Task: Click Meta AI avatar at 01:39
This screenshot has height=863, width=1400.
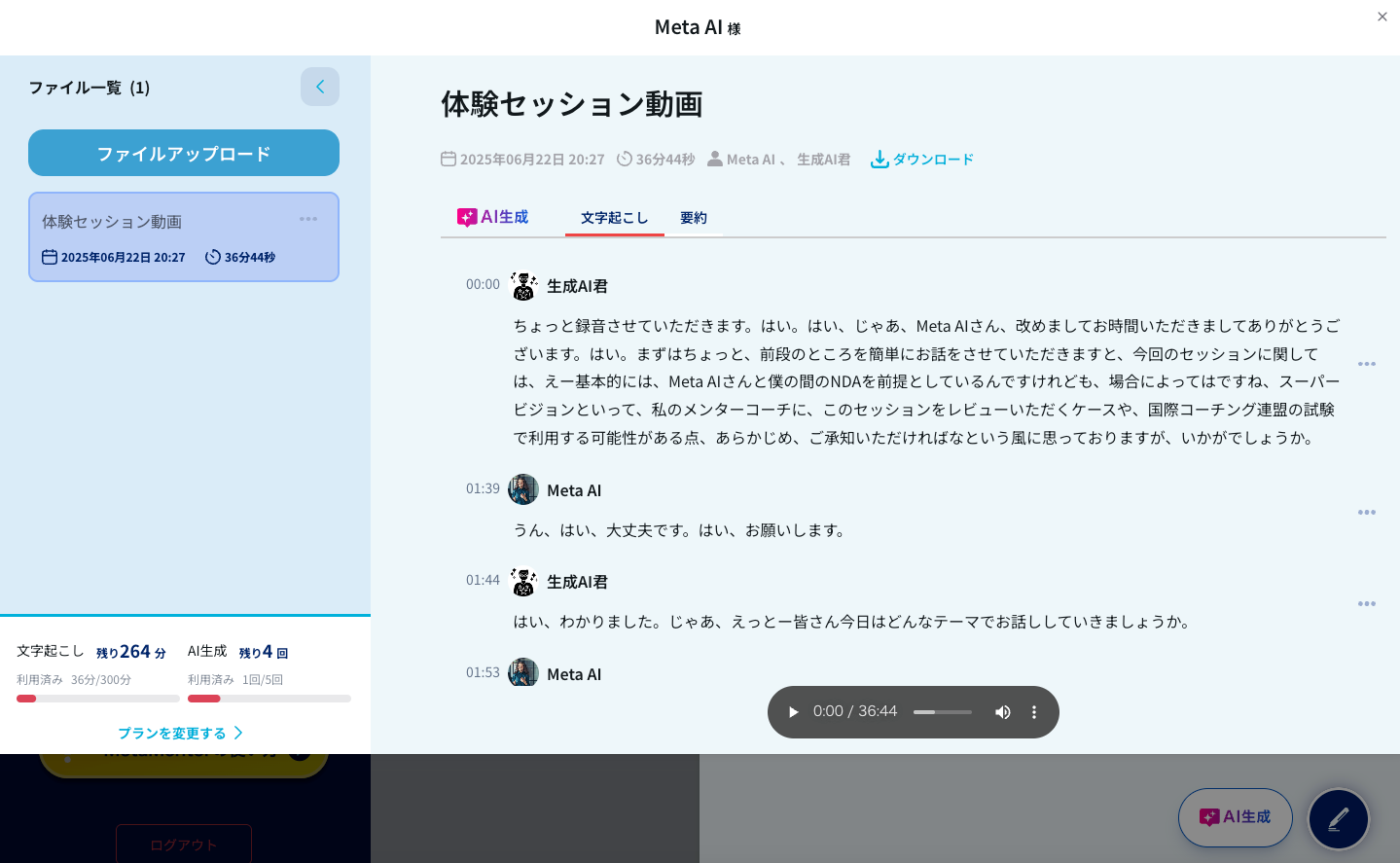Action: [x=523, y=489]
